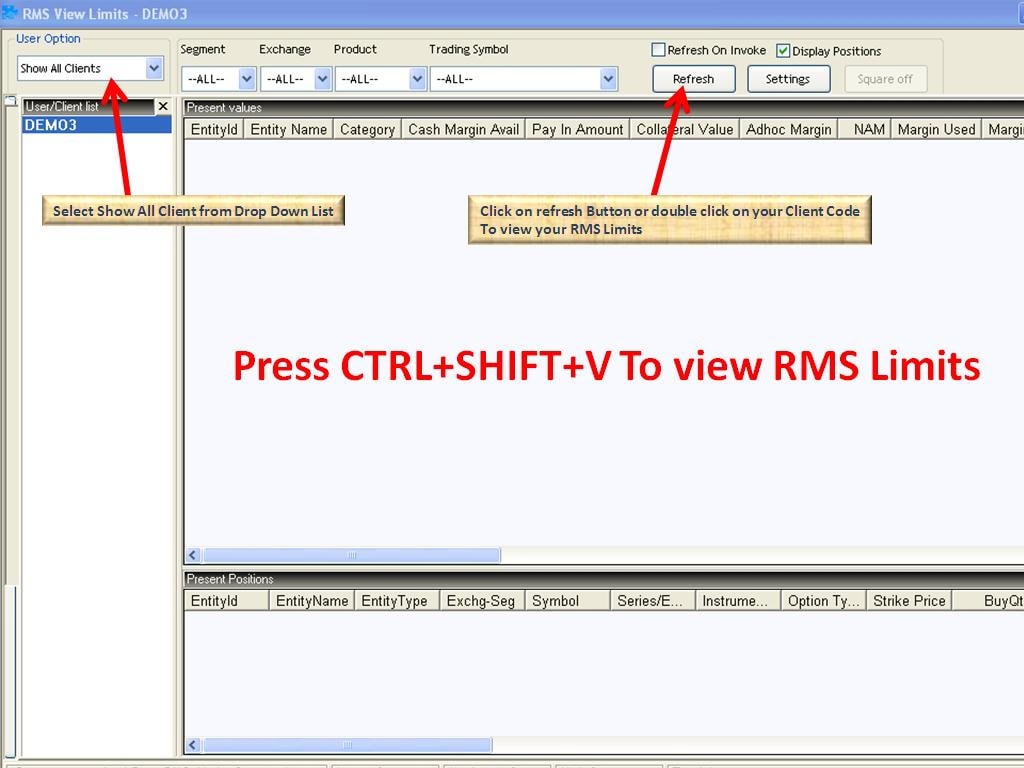Click the Strike Price column header
Viewport: 1024px width, 768px height.
(x=908, y=601)
